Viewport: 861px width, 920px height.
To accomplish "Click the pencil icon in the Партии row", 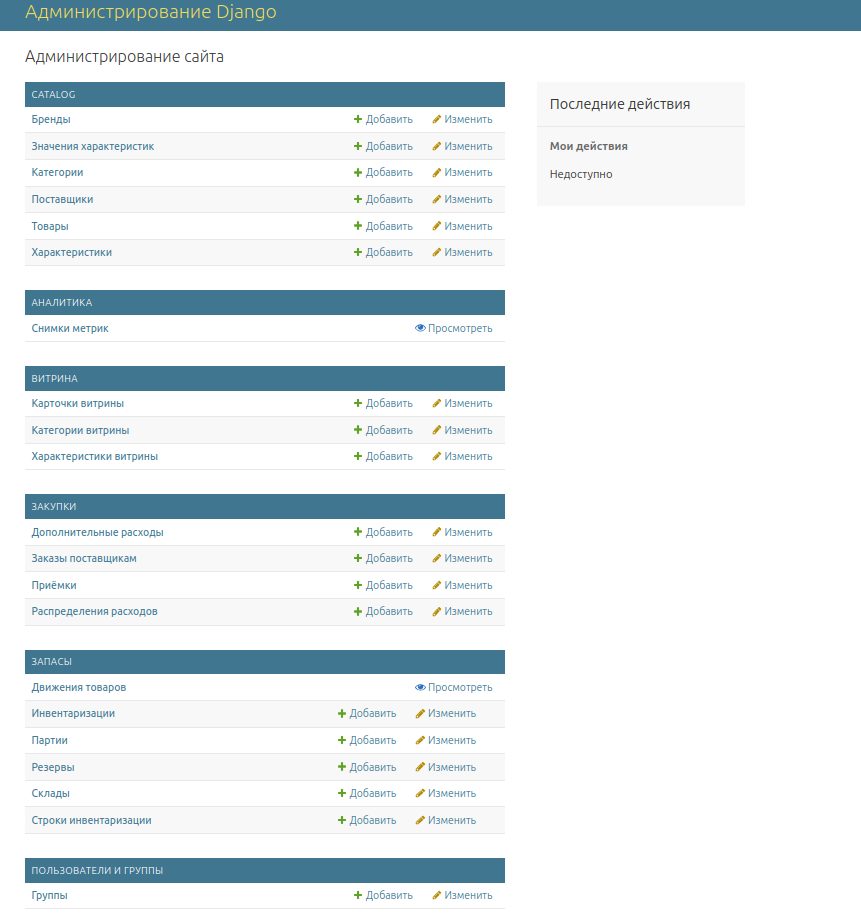I will [420, 740].
